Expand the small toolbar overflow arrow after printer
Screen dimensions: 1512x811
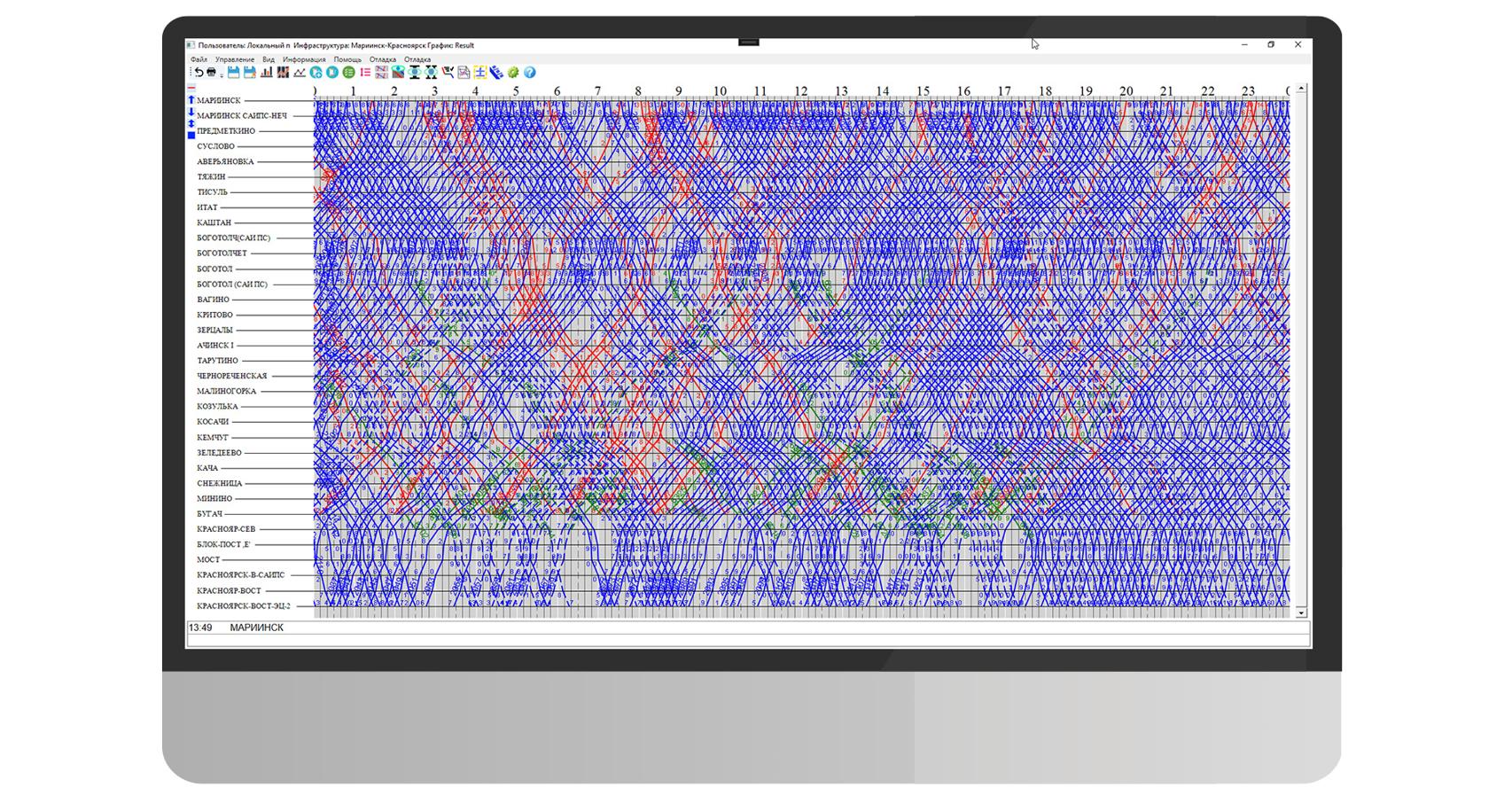point(221,74)
